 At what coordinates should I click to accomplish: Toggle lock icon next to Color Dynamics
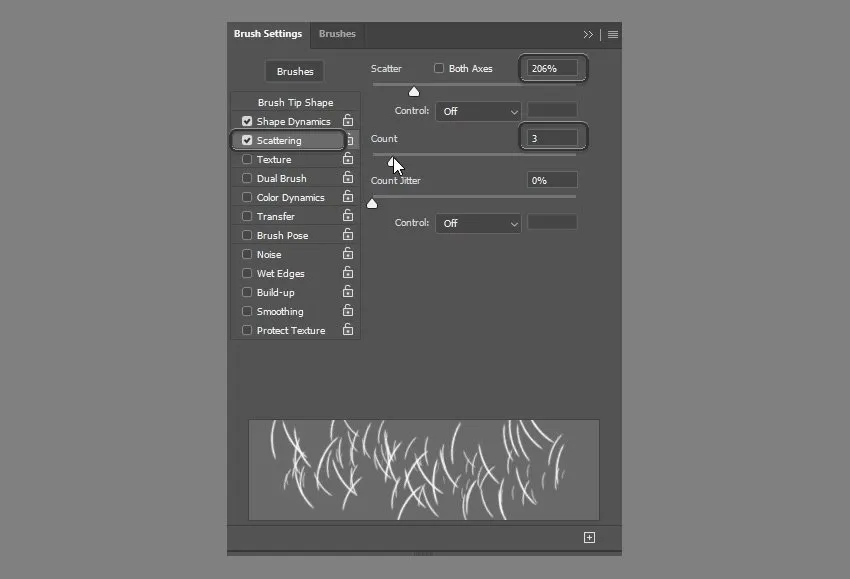click(348, 197)
